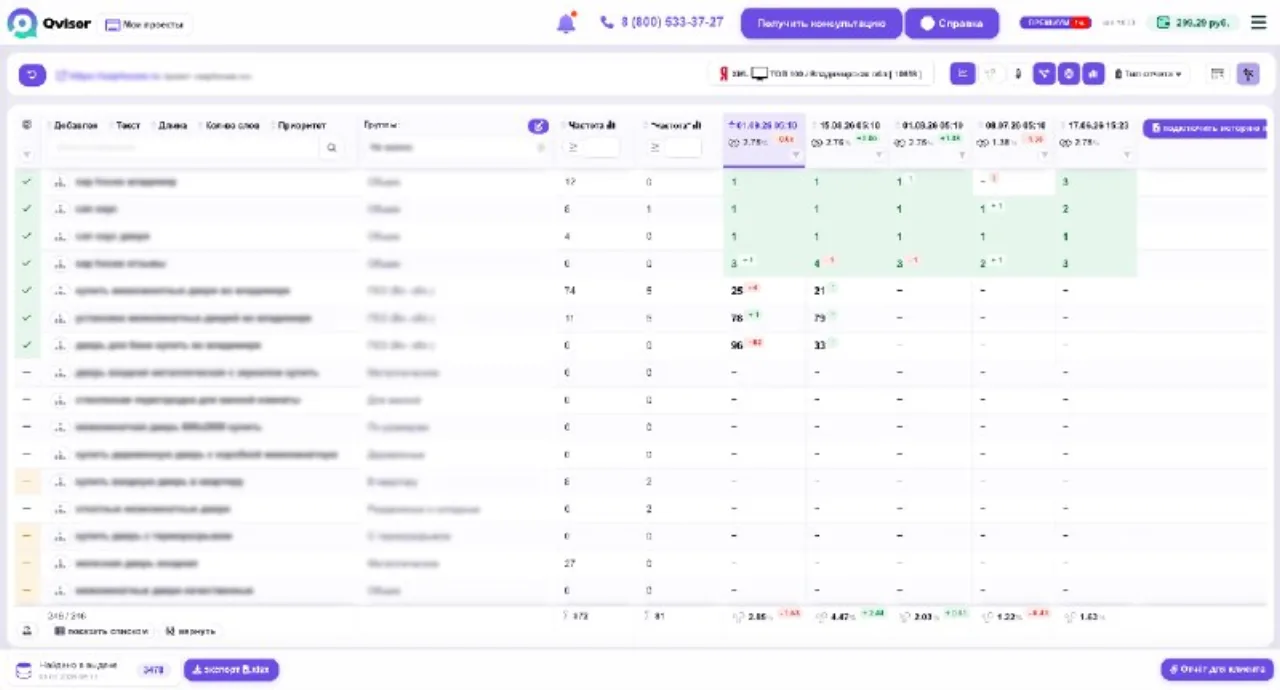1280x690 pixels.
Task: Click the purple circular icon in the toolbar
Action: click(1069, 74)
